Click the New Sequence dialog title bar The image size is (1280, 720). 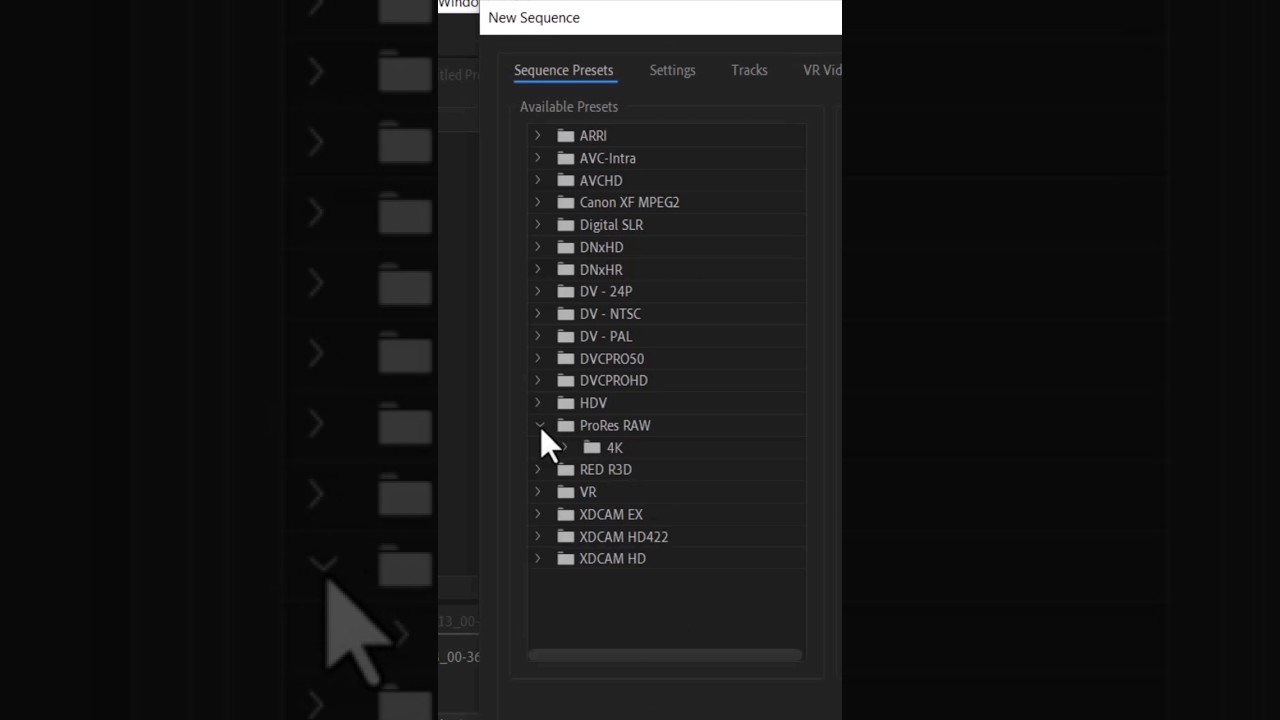[661, 17]
